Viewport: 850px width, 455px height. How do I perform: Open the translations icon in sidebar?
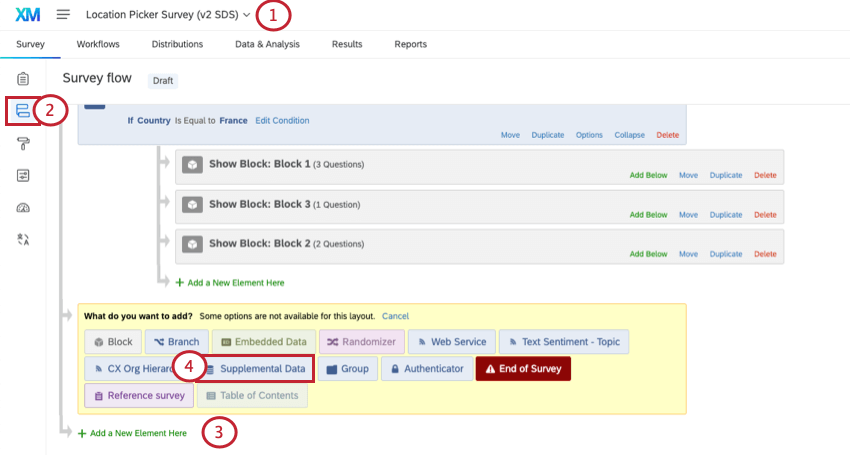tap(23, 239)
